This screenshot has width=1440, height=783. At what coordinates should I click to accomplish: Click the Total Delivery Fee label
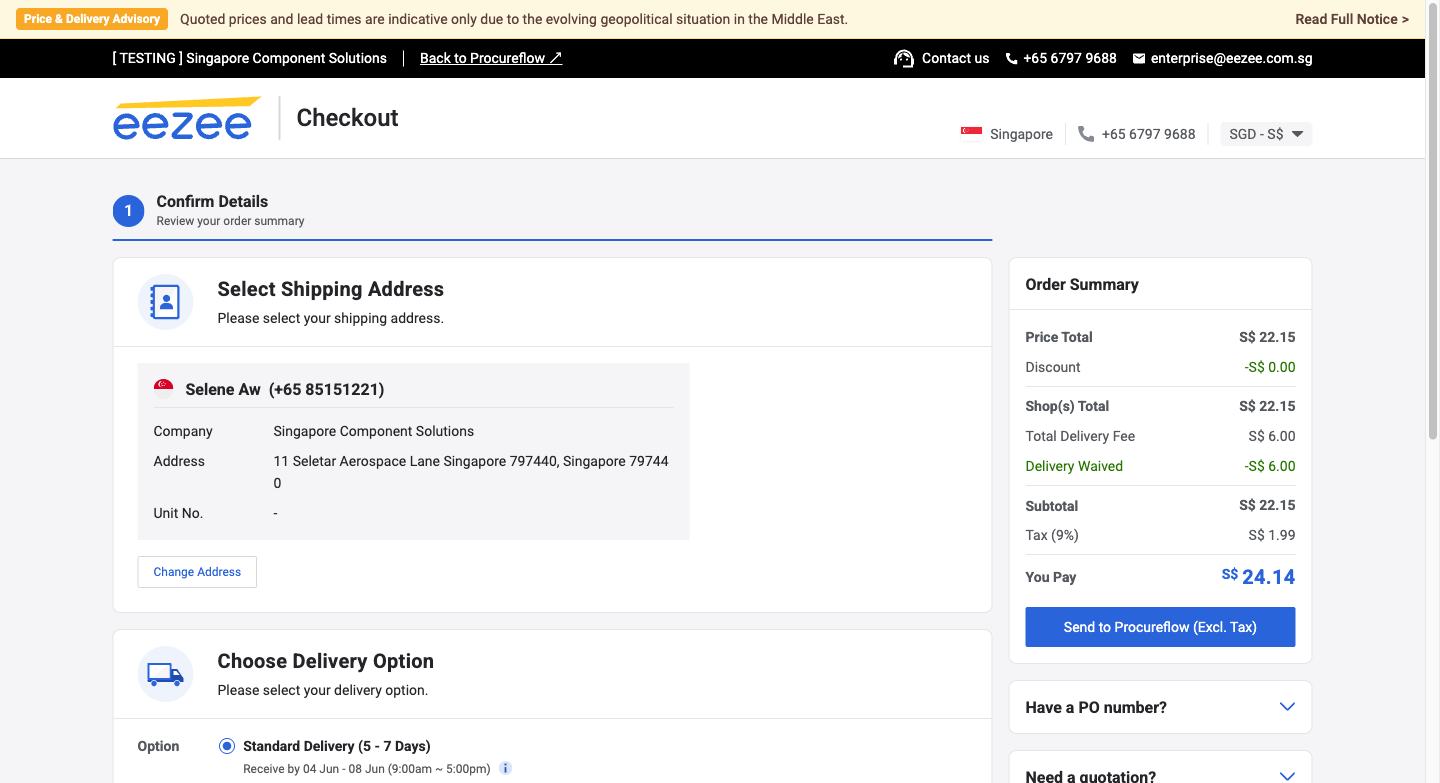(x=1080, y=436)
